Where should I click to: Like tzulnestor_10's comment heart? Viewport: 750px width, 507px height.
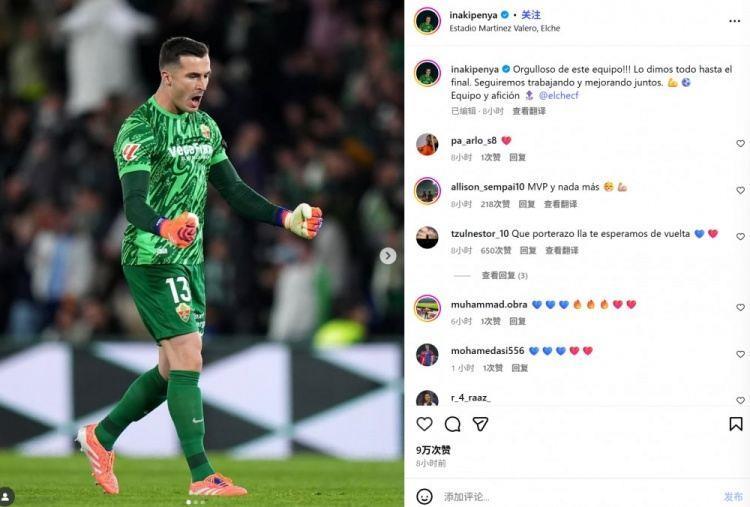coord(740,237)
